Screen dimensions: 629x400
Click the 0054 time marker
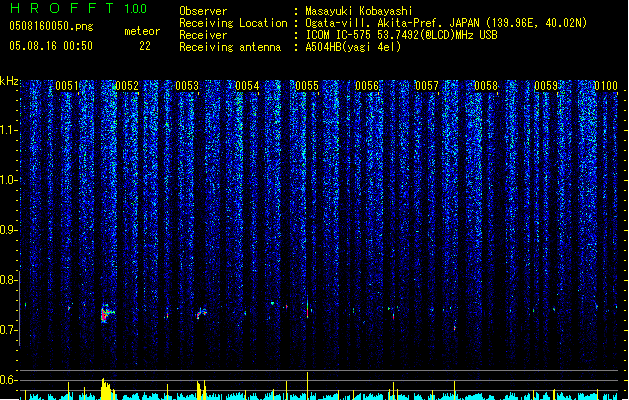tap(247, 86)
